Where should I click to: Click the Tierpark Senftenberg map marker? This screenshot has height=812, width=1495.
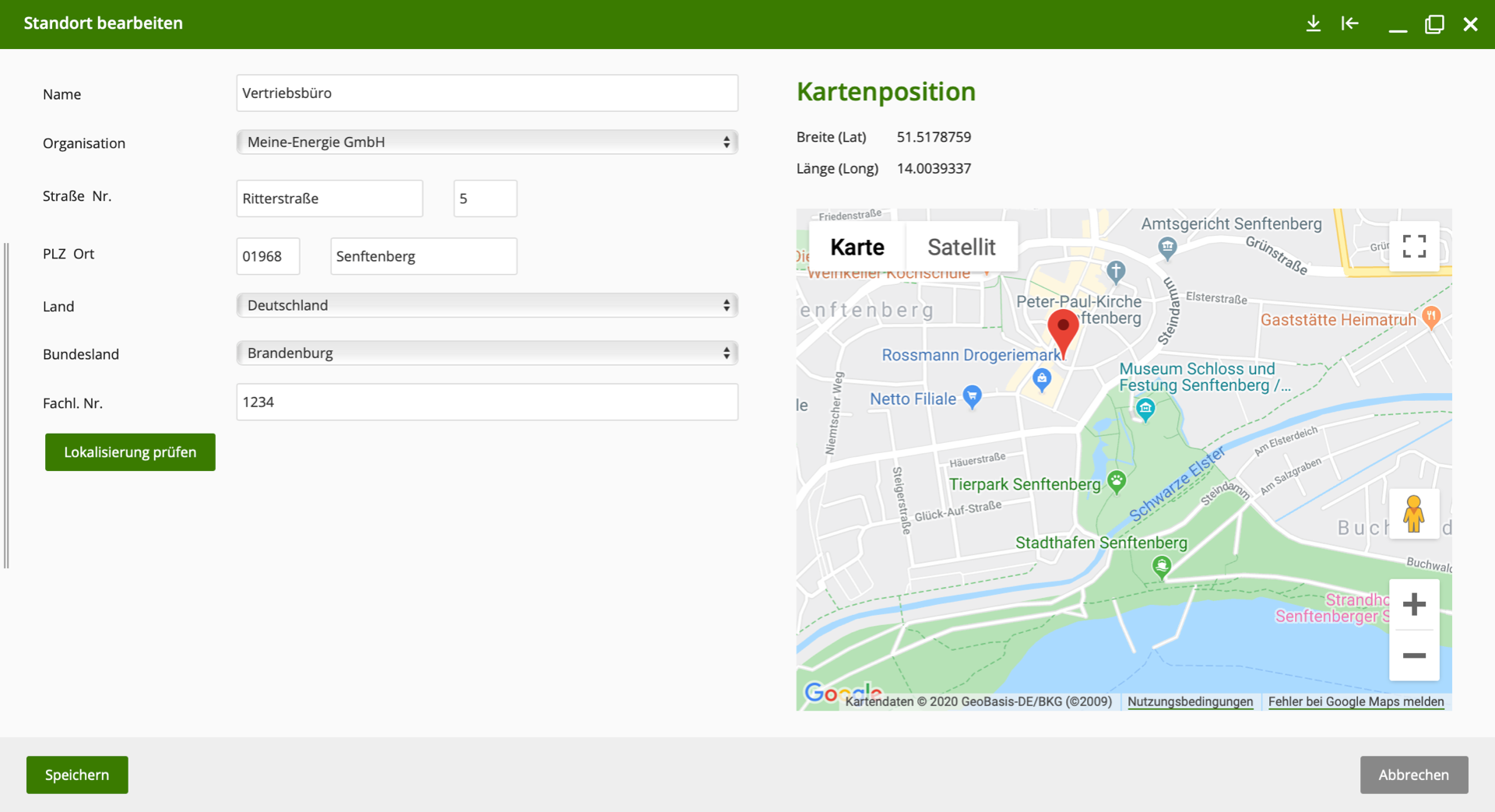pos(1117,481)
